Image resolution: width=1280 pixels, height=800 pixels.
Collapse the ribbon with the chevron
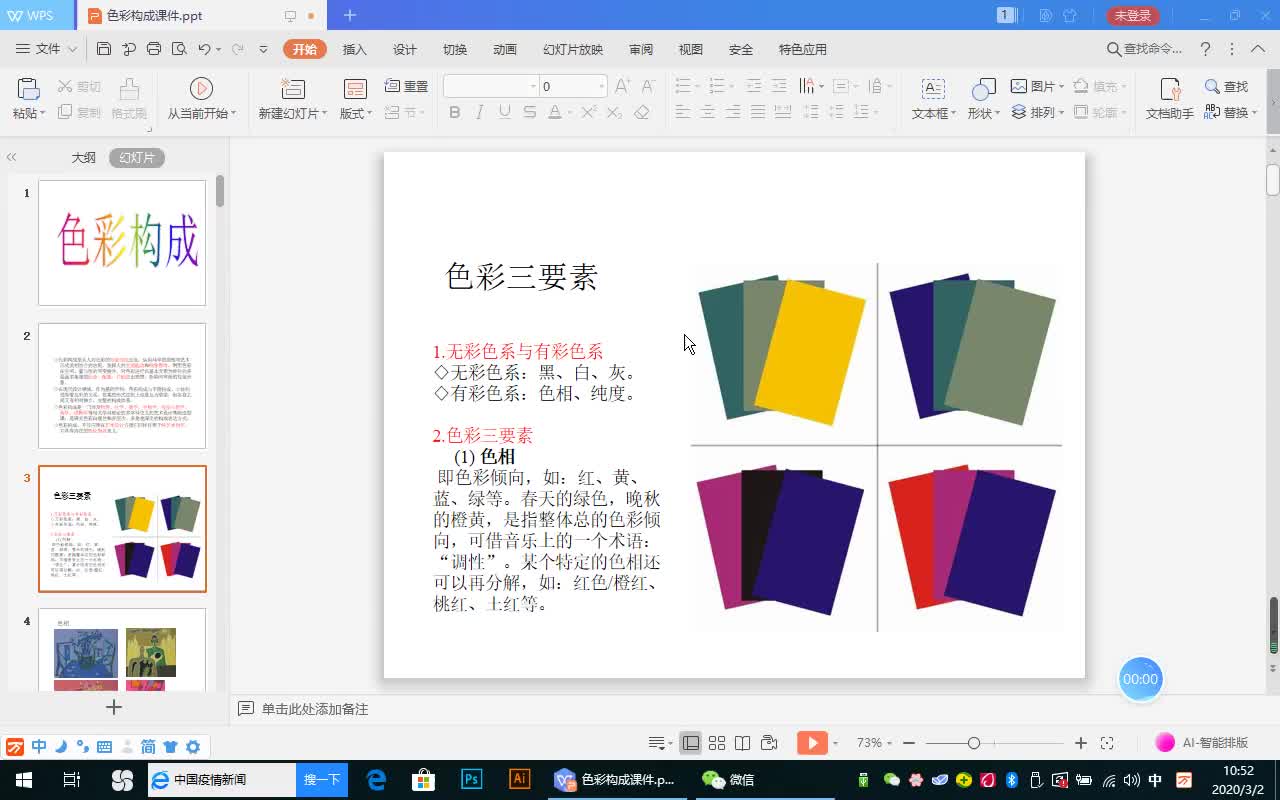(x=1257, y=49)
